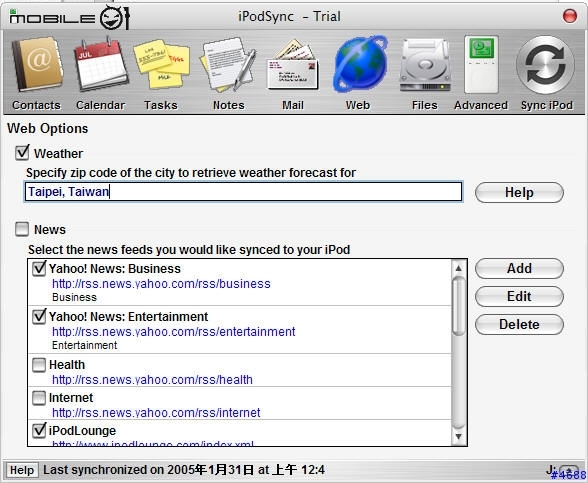Click 'Entertainment' category text under feed
The height and width of the screenshot is (483, 588).
click(x=85, y=345)
